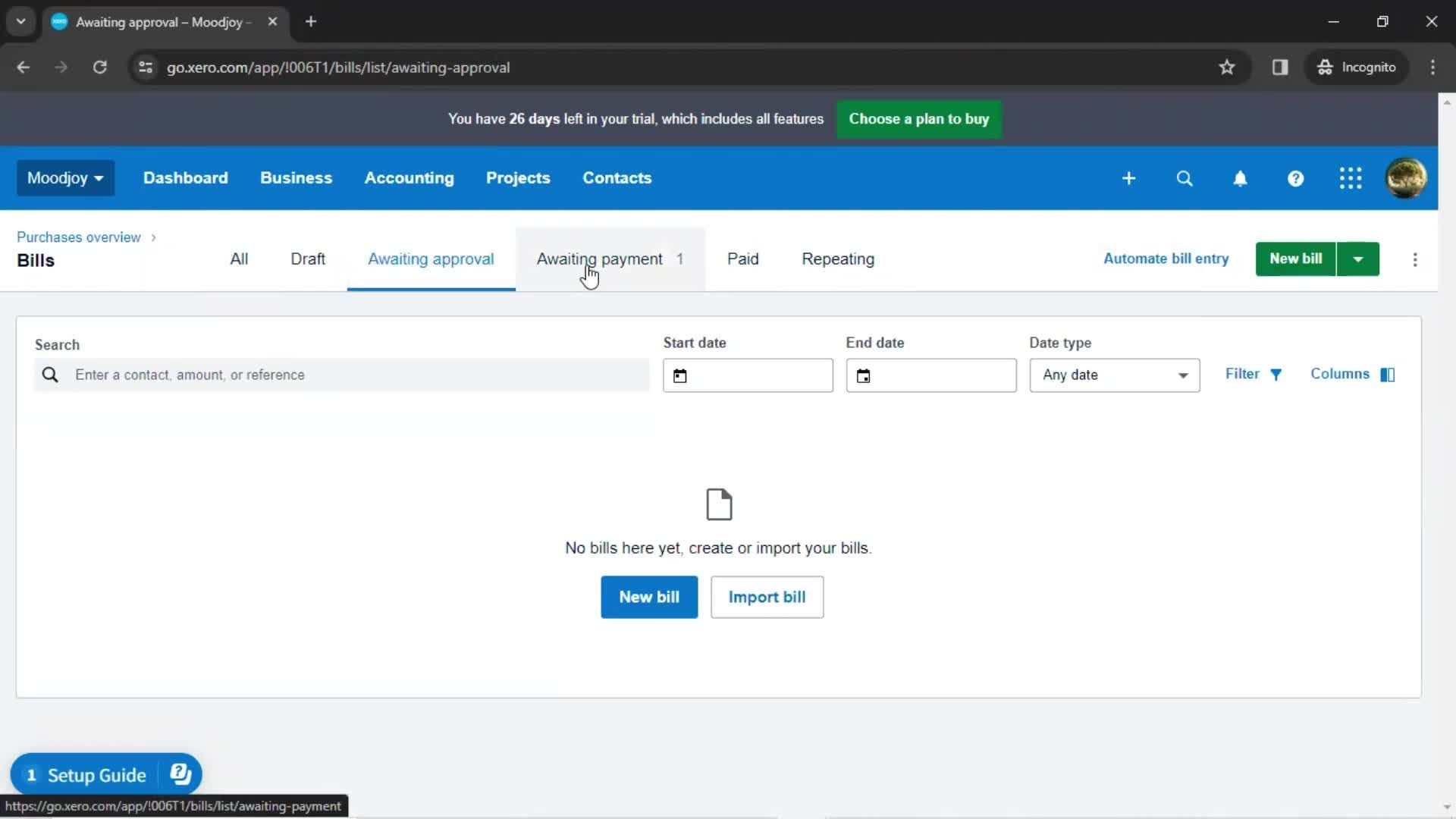Viewport: 1456px width, 819px height.
Task: Click into the Start date field
Action: point(748,375)
